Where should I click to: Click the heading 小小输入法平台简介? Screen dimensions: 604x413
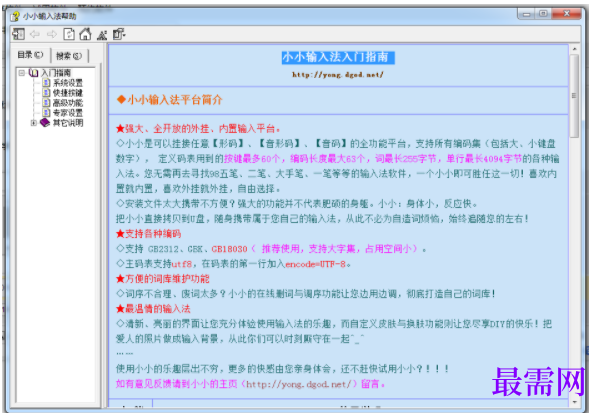[169, 100]
